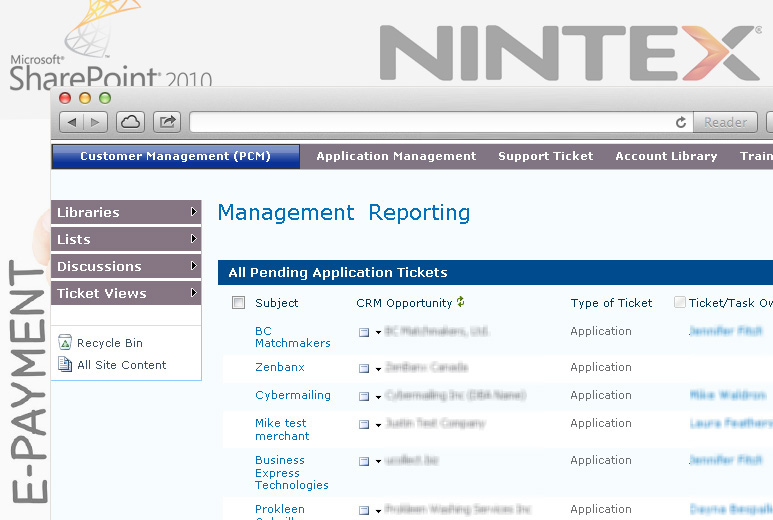Go to the Account Library tab
773x520 pixels.
click(666, 156)
